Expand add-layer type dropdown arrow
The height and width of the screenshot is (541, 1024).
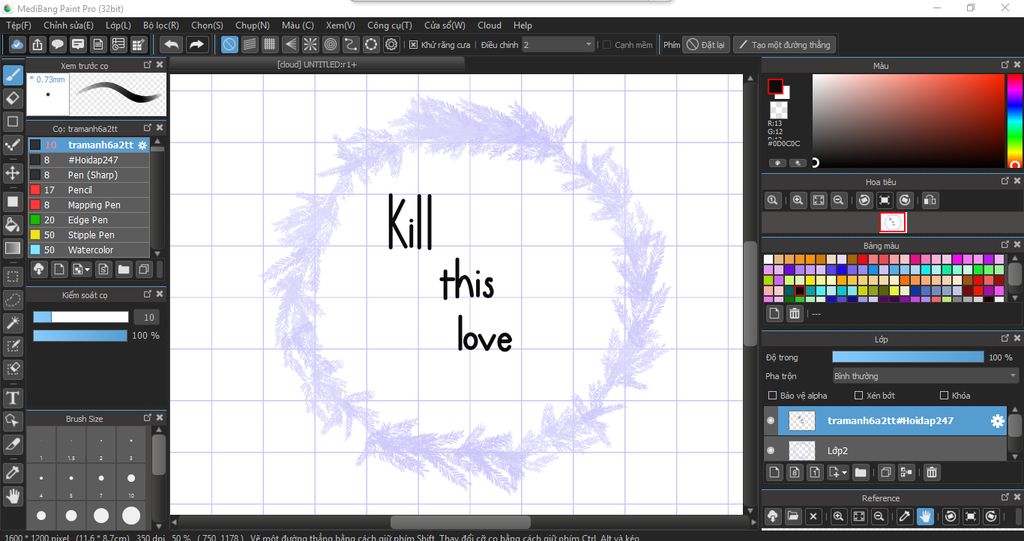pos(844,472)
